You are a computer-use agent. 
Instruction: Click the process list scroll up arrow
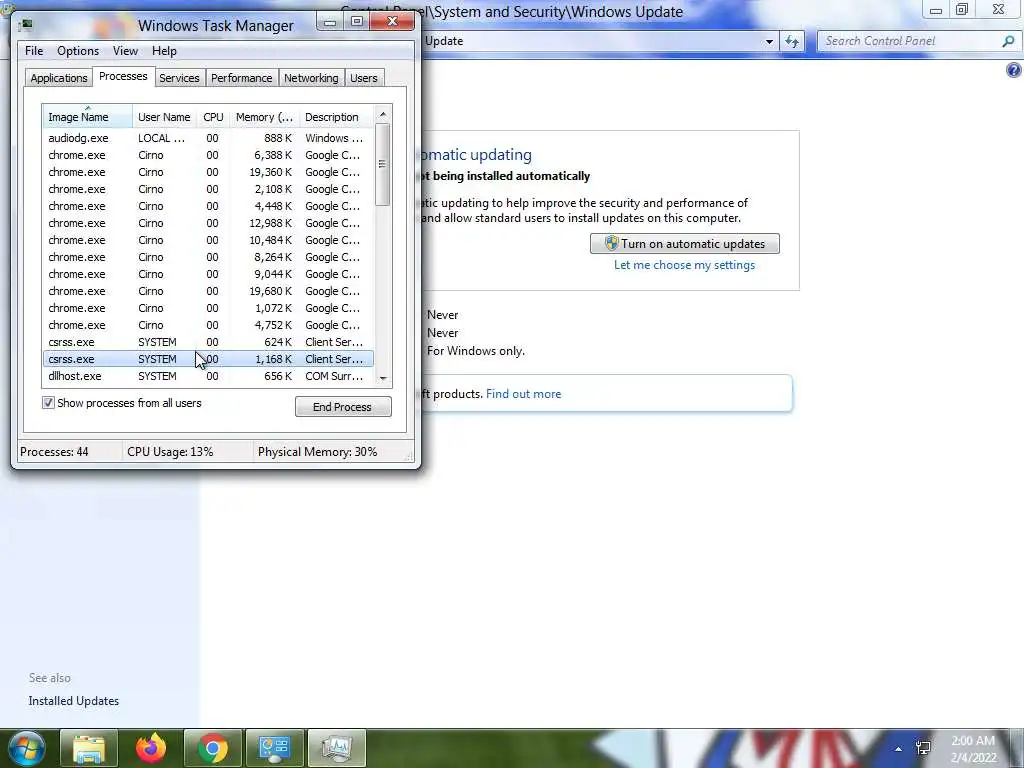[383, 114]
